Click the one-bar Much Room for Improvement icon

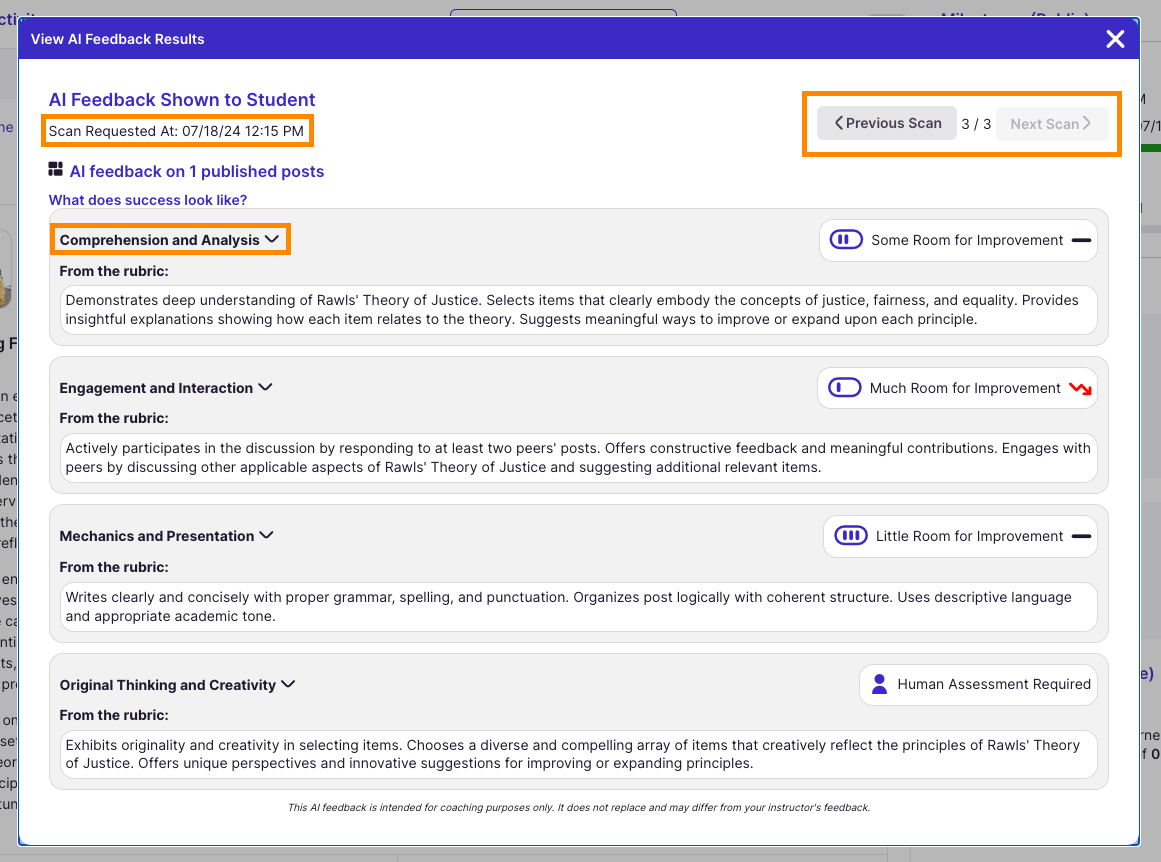pyautogui.click(x=845, y=388)
